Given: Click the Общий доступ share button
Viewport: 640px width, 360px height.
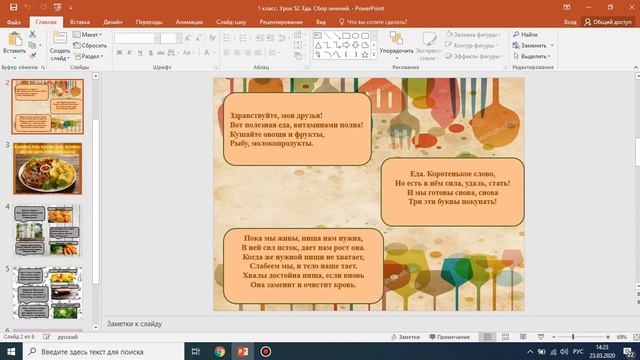Looking at the screenshot, I should 608,22.
